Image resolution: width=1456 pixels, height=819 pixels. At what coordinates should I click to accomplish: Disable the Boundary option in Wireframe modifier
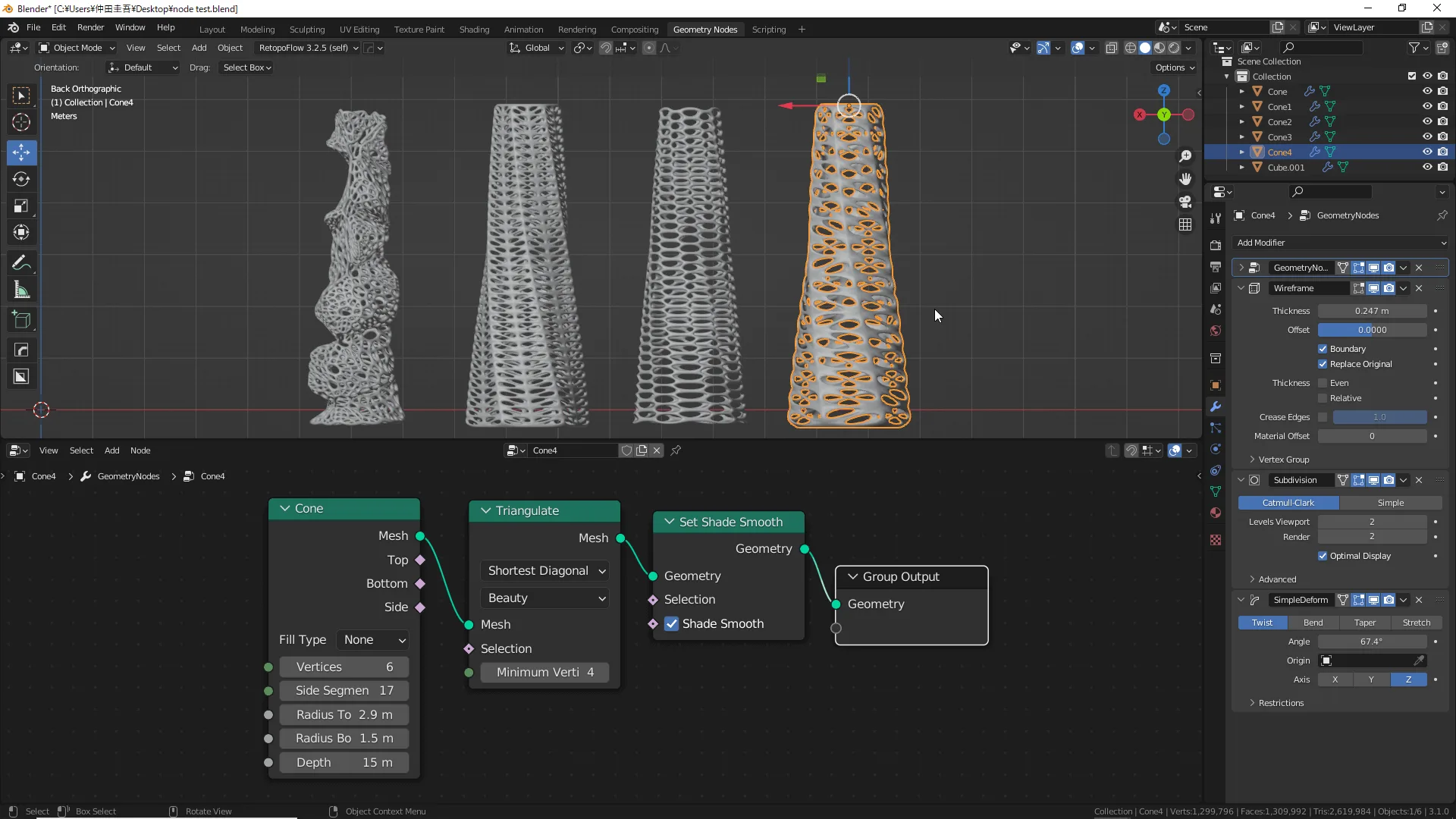(1323, 349)
